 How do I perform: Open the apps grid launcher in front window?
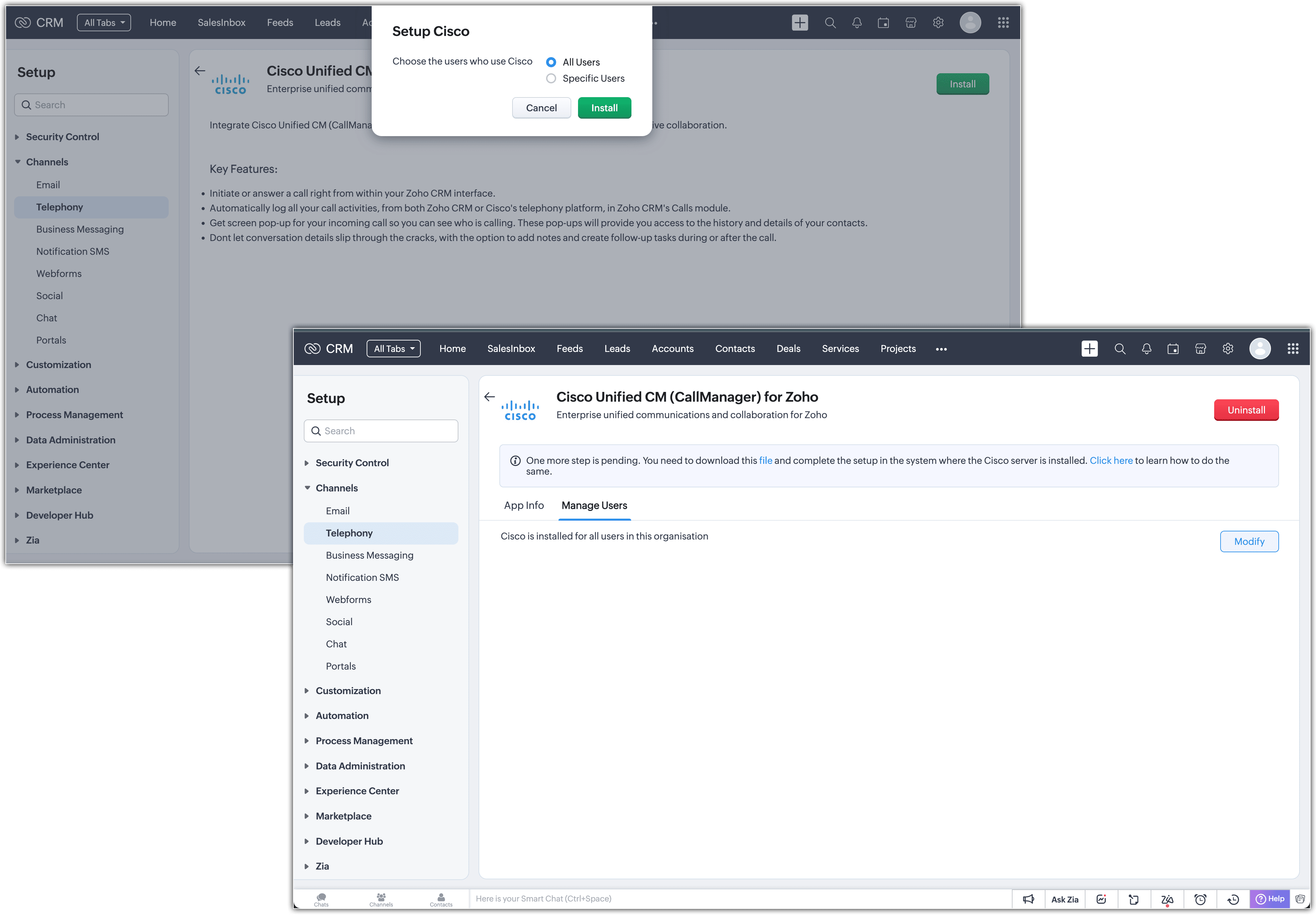(x=1293, y=349)
